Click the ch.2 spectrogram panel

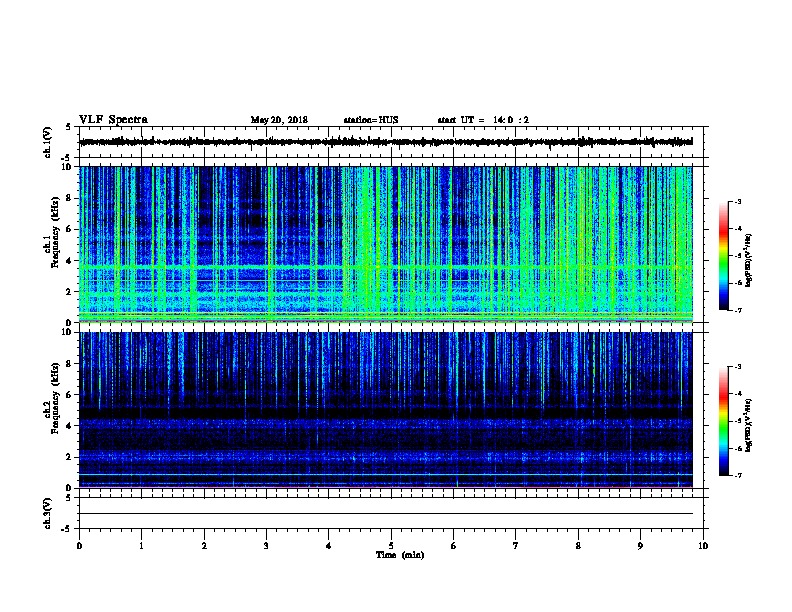tap(386, 410)
